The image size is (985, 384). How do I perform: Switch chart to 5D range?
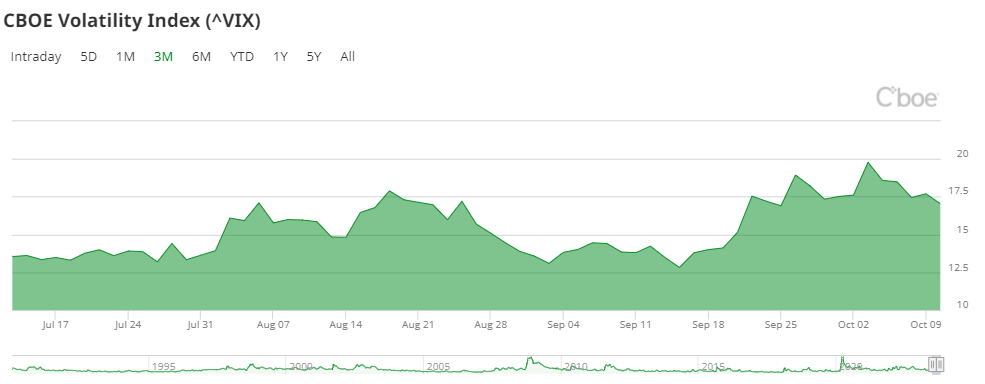click(89, 57)
